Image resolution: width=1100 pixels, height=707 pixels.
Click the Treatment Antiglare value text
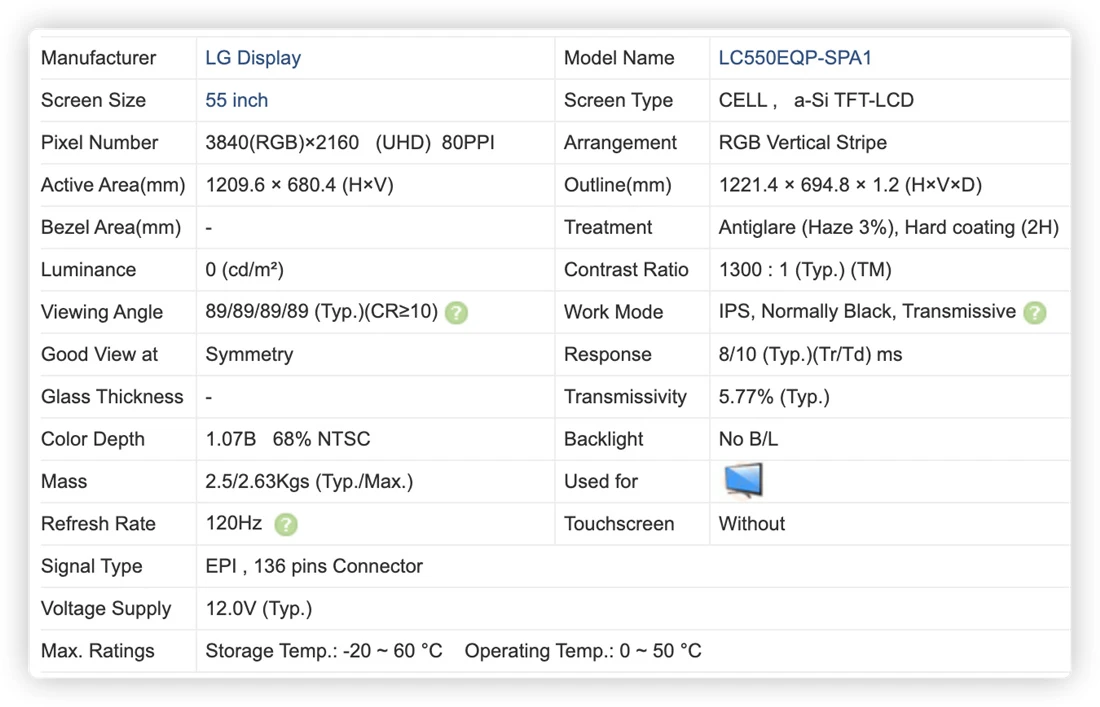(888, 228)
